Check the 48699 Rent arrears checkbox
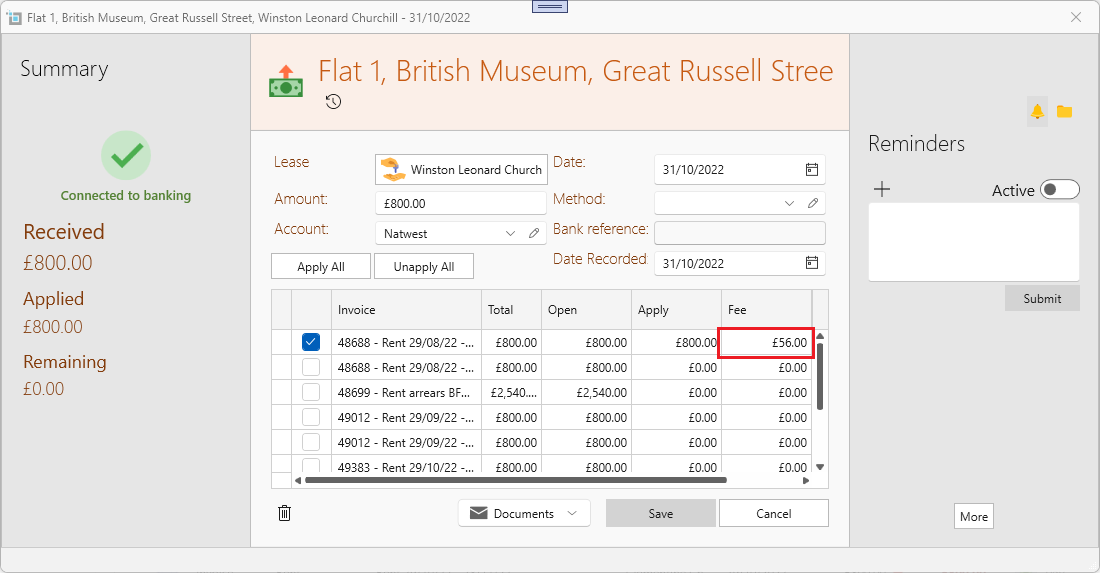Viewport: 1100px width, 573px height. coord(311,392)
